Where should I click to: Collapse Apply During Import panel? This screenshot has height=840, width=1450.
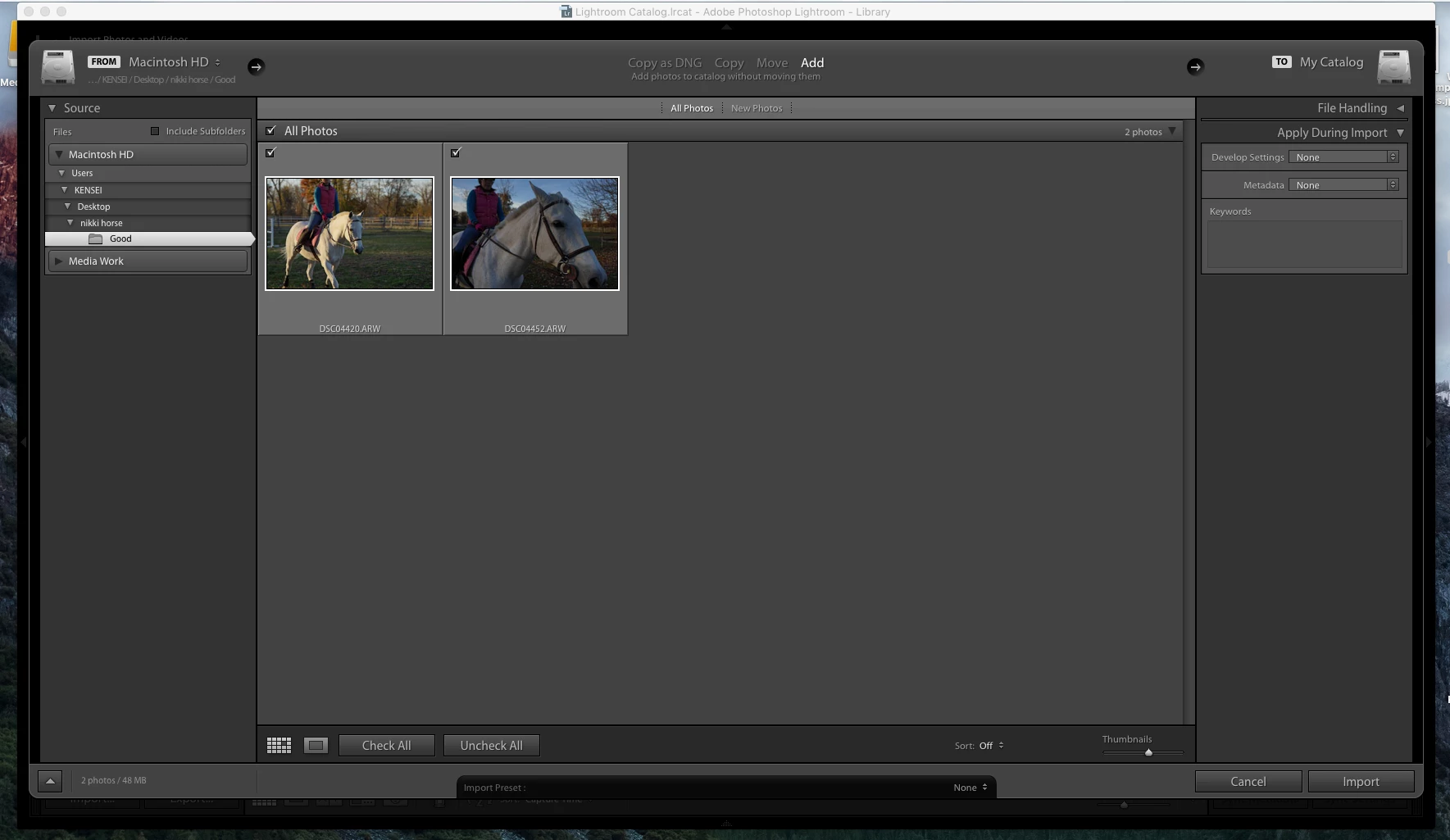point(1400,133)
